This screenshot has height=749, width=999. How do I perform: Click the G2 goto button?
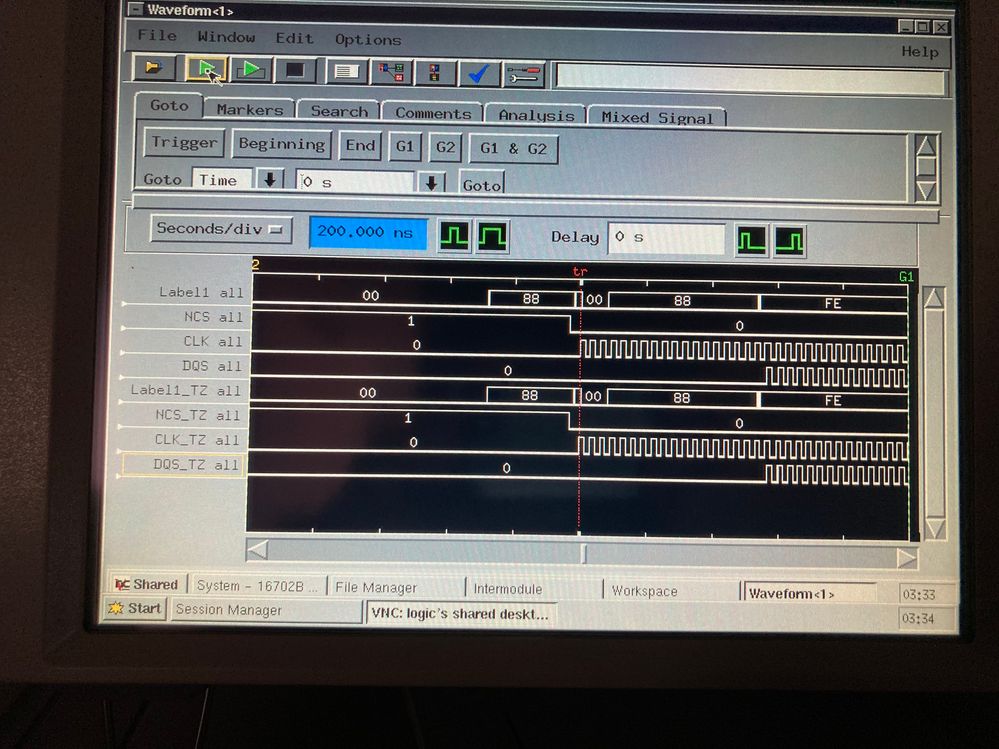[445, 148]
